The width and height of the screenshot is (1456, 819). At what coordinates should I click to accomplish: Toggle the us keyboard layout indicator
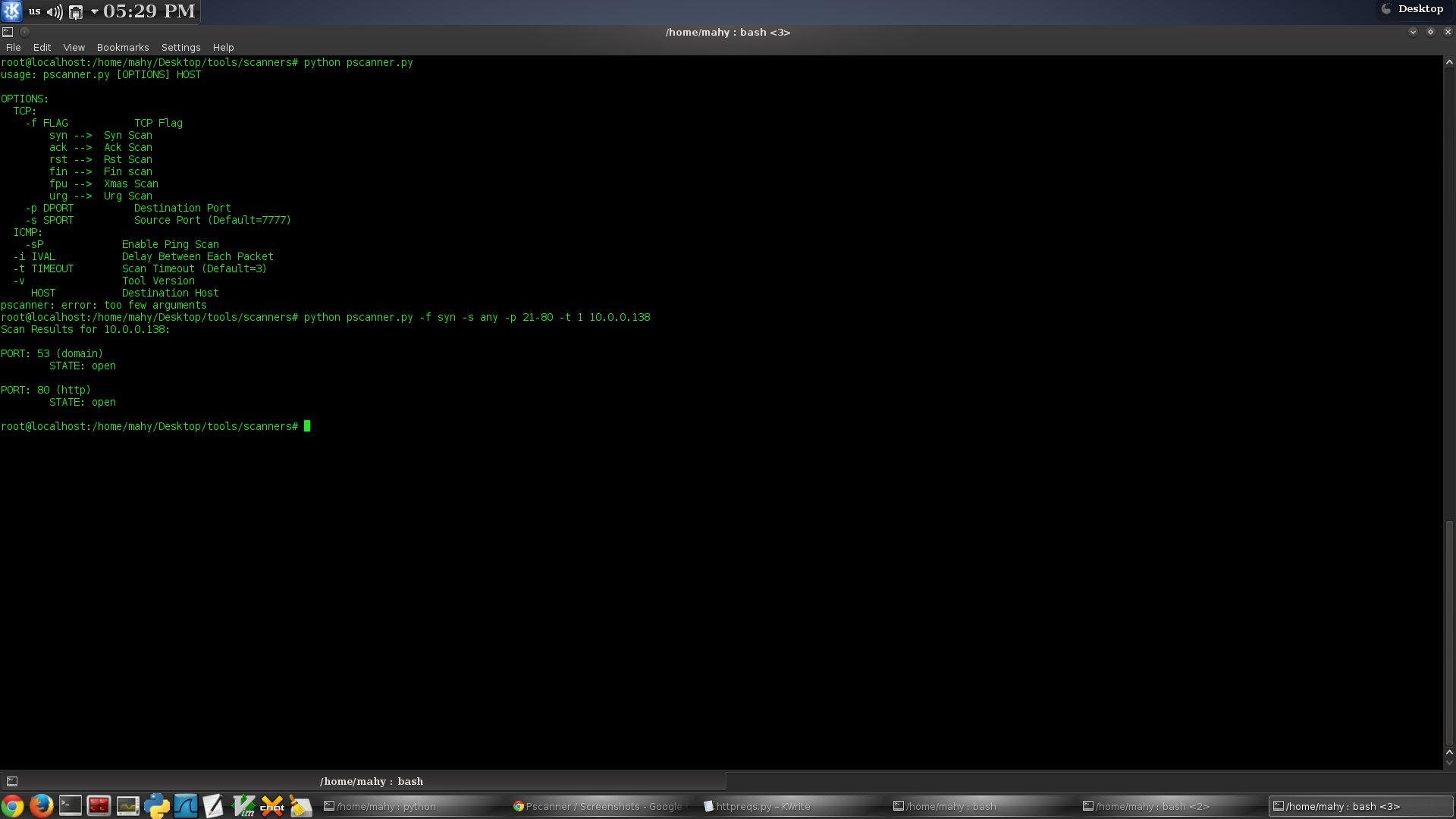(34, 11)
